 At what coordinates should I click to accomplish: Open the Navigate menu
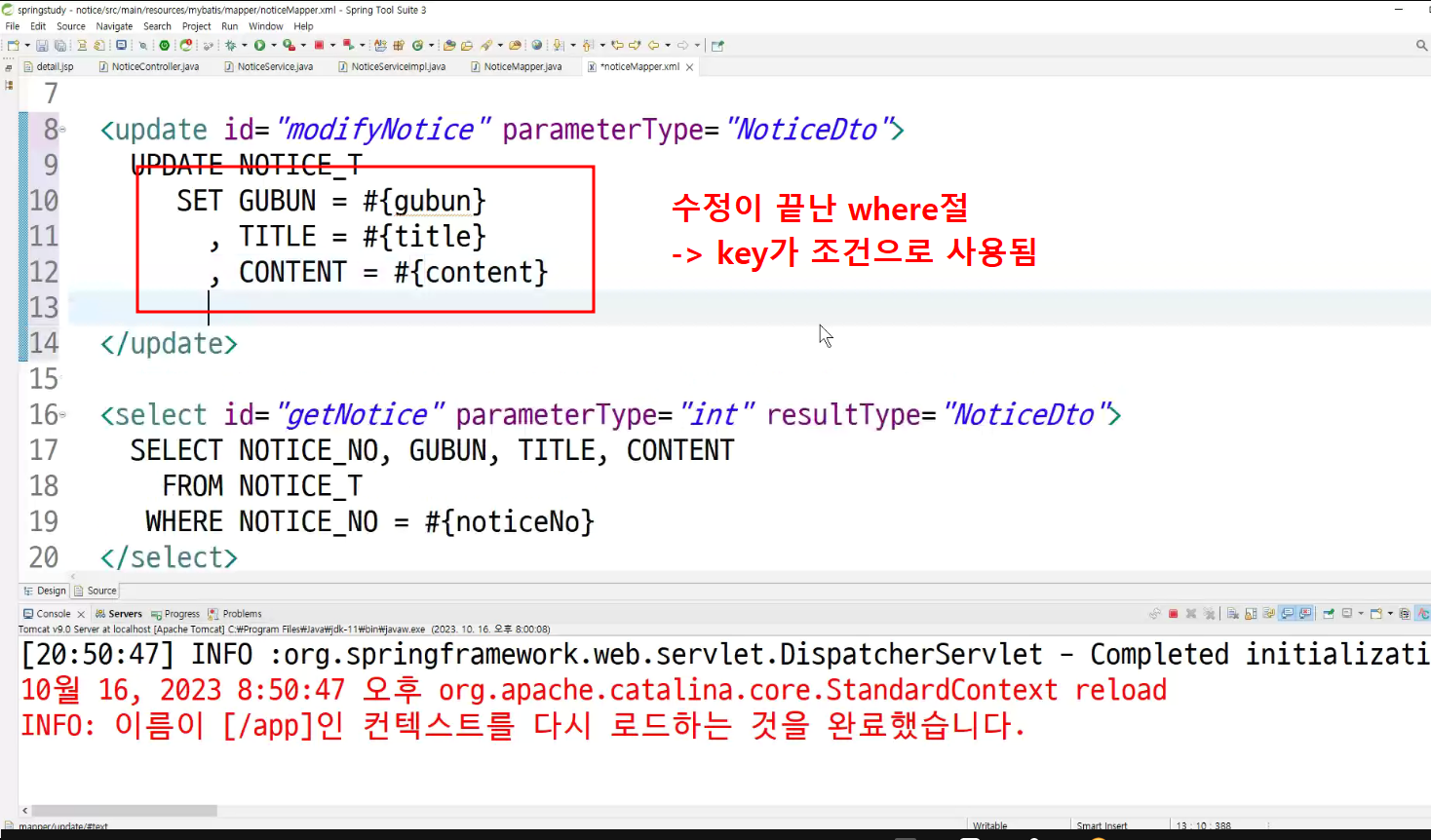(x=114, y=26)
